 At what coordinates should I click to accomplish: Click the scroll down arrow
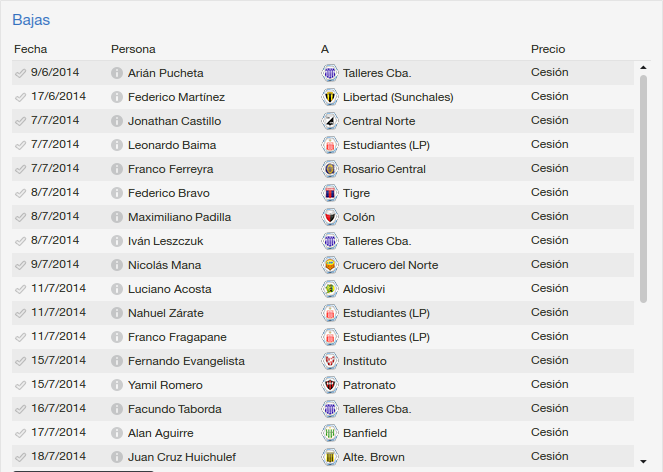643,461
